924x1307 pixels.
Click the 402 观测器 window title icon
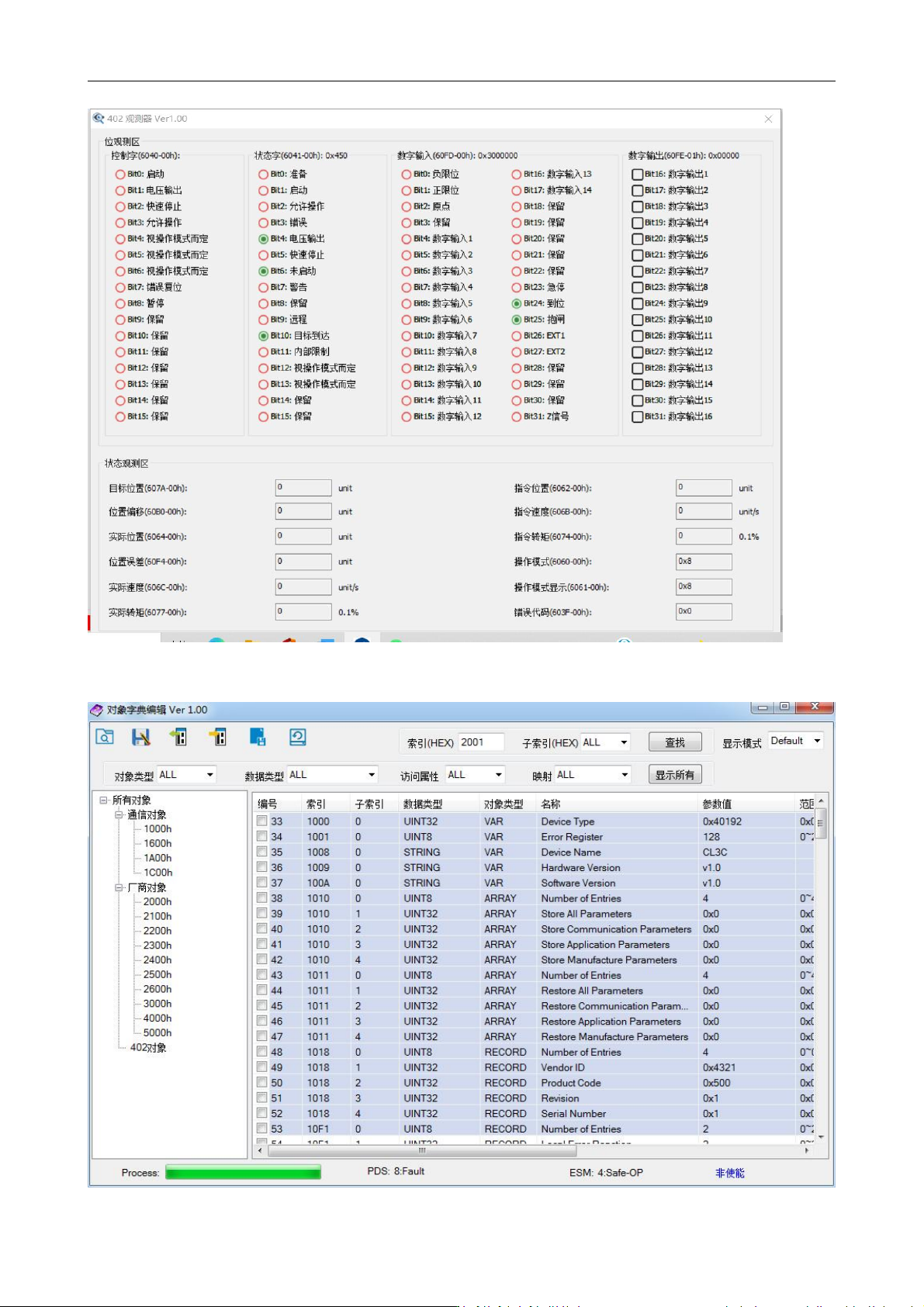coord(99,119)
